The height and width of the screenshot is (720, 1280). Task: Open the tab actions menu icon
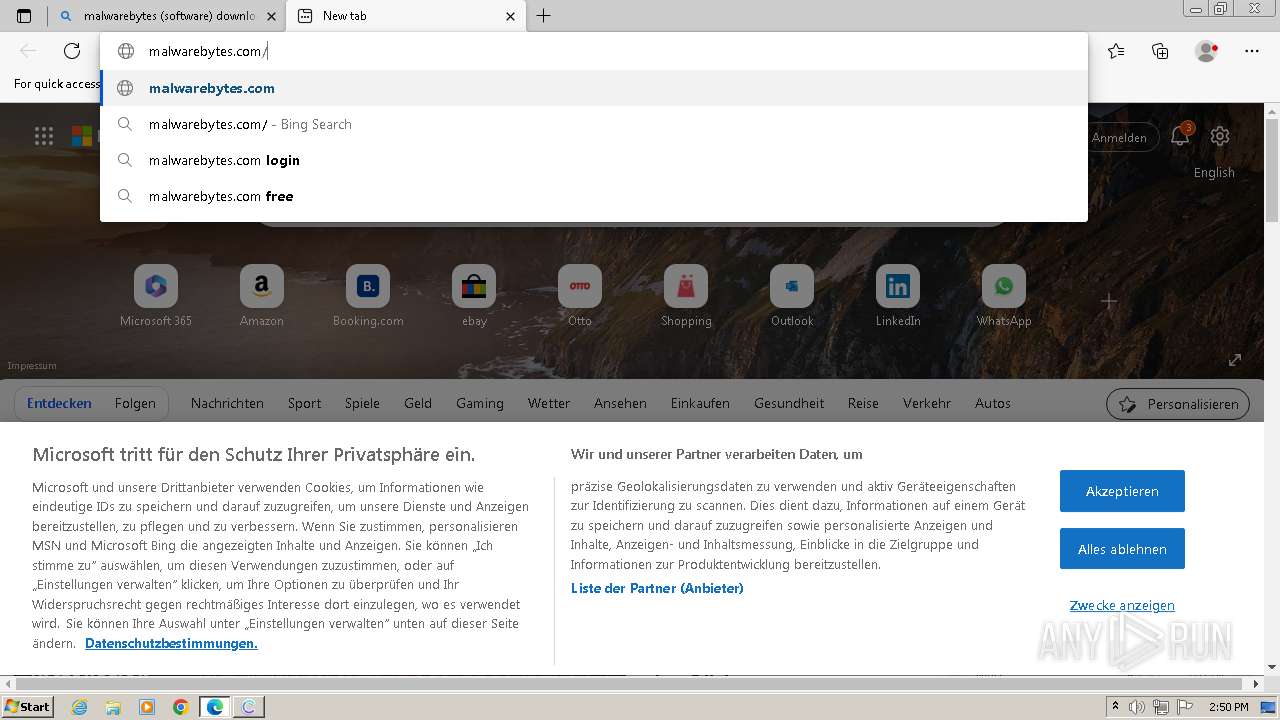[24, 16]
